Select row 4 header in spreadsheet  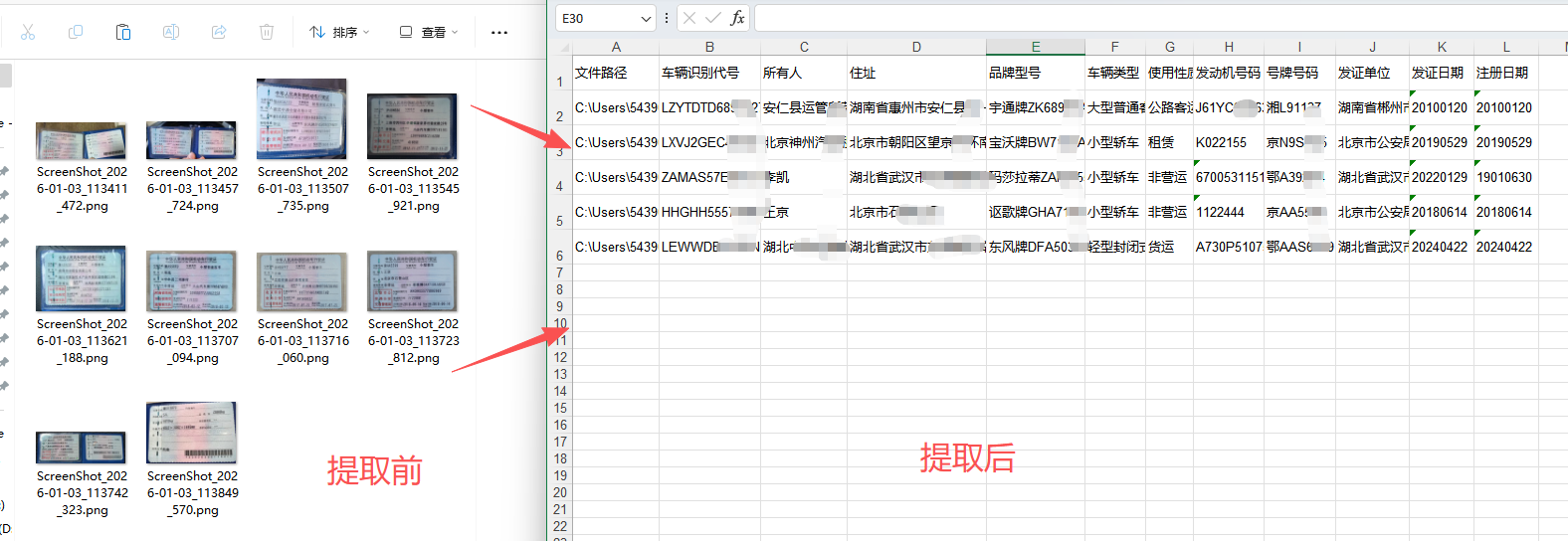(x=560, y=177)
